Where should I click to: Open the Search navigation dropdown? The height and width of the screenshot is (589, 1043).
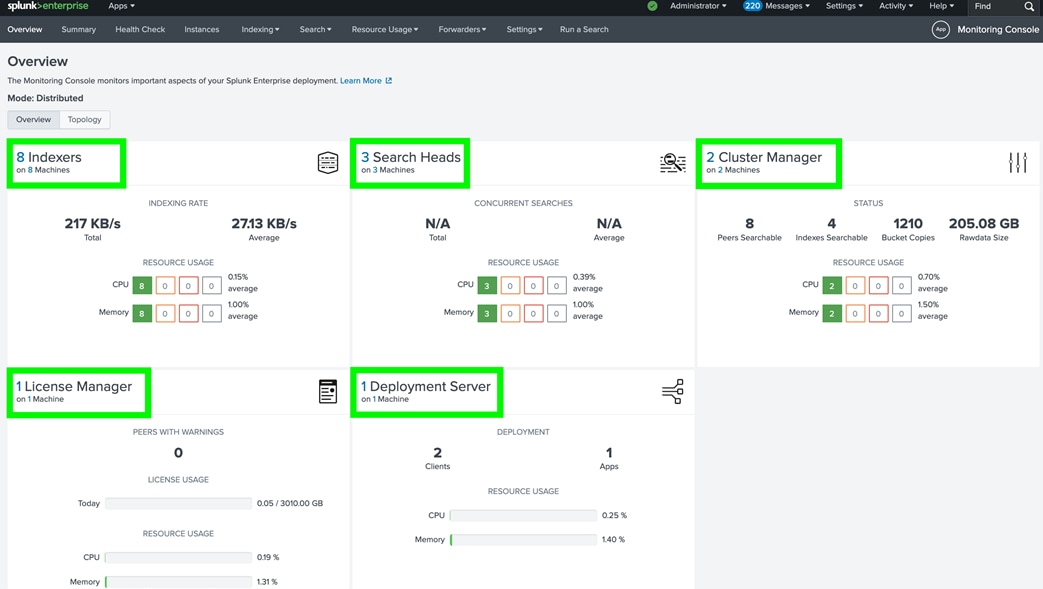315,29
